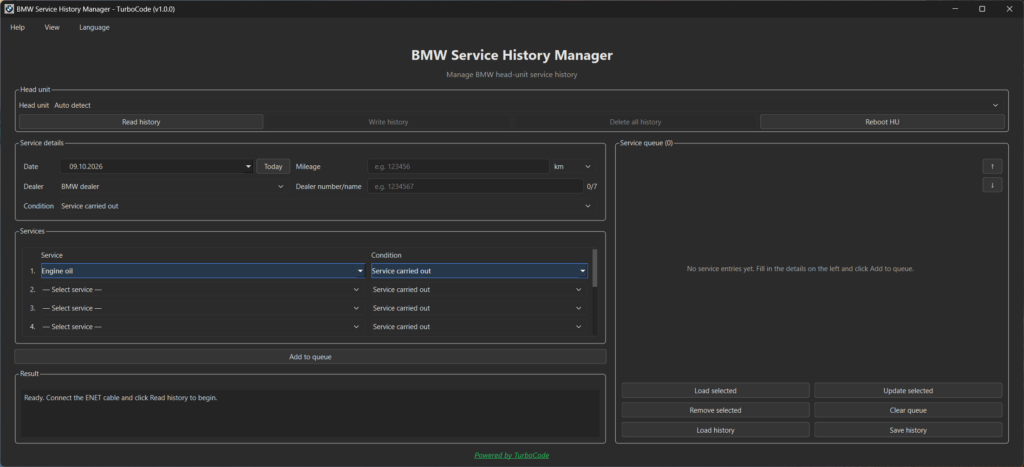This screenshot has width=1024, height=467.
Task: Open the Date picker dropdown
Action: [248, 167]
